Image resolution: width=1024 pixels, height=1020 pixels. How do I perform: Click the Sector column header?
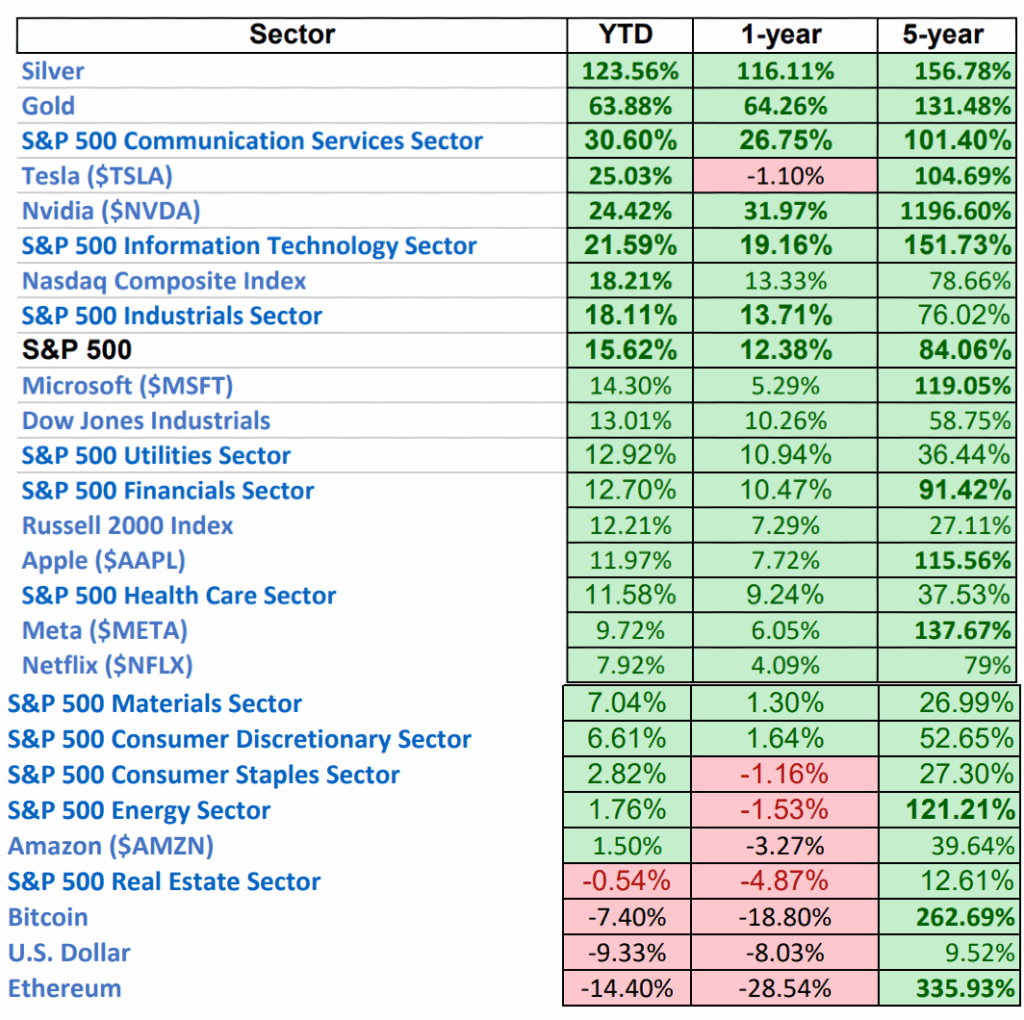(292, 35)
